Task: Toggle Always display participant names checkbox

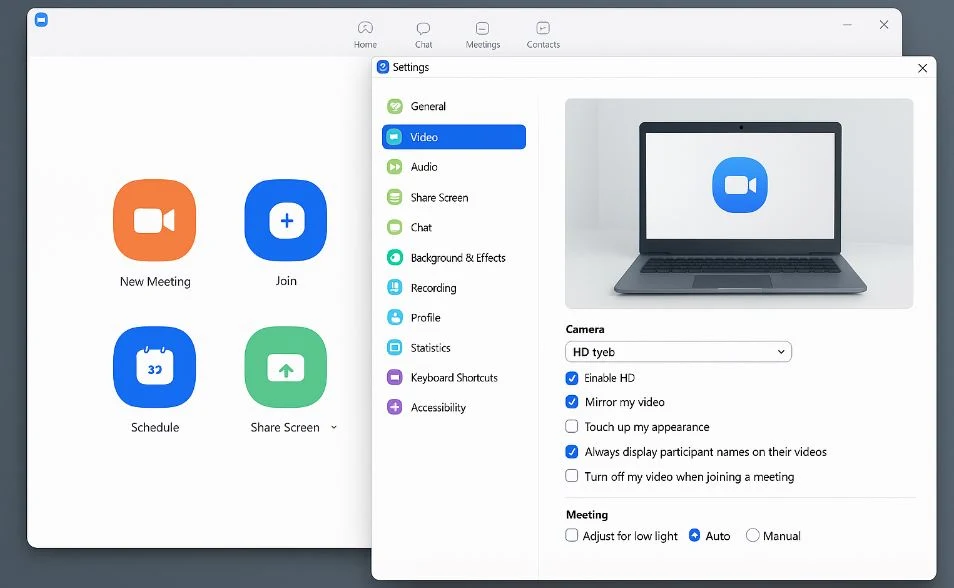Action: point(572,452)
